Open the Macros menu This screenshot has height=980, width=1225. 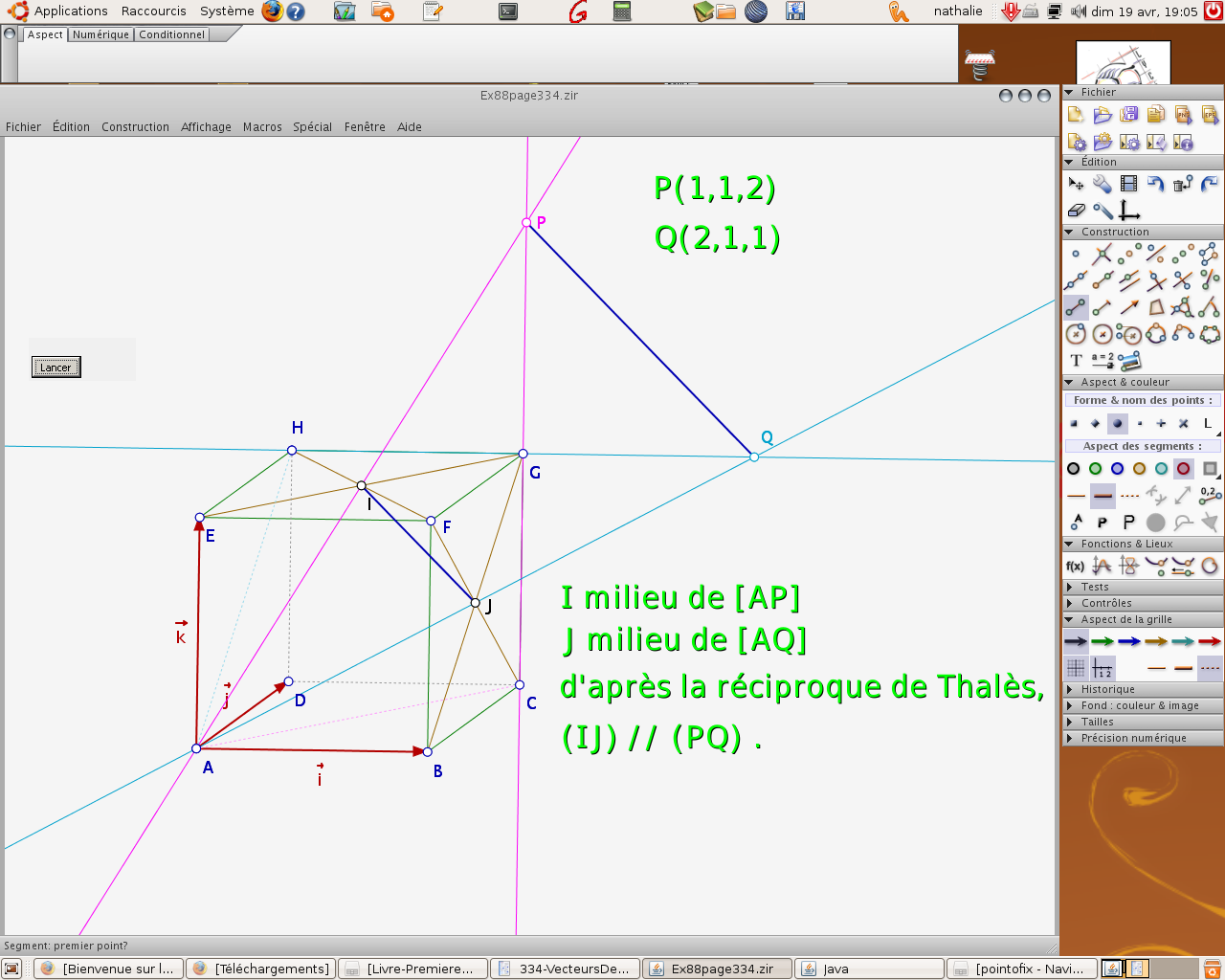(262, 127)
